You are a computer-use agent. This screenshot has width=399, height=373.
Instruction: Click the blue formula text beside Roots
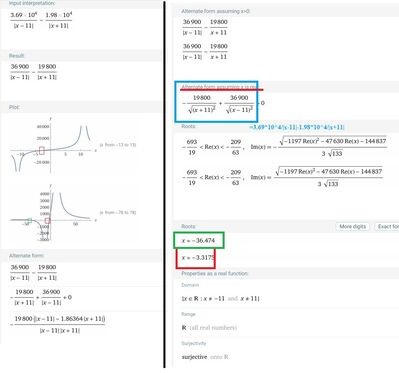[297, 127]
